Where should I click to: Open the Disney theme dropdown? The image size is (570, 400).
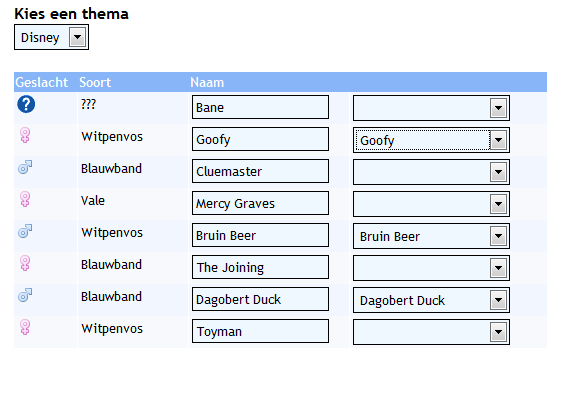[x=51, y=37]
